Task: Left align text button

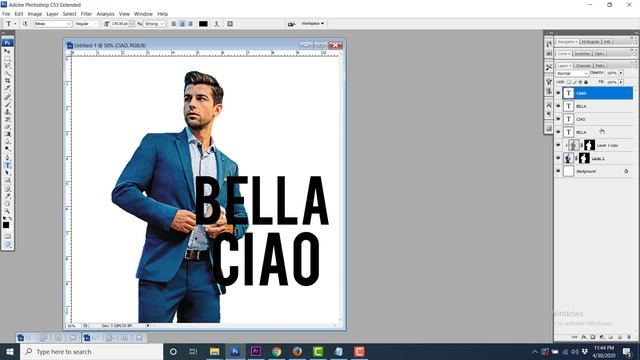Action: pos(174,24)
